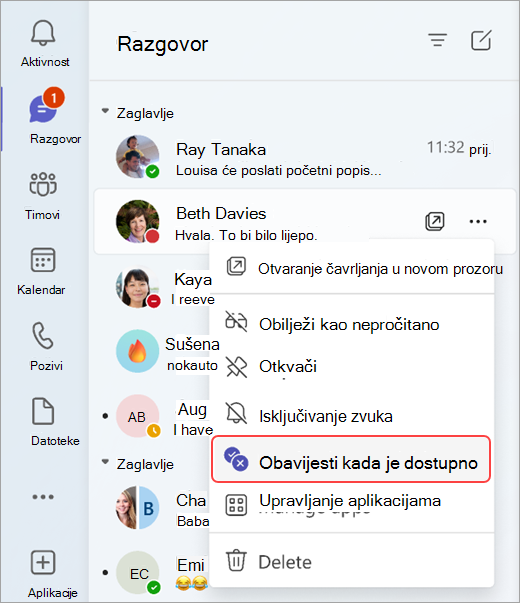Screen dimensions: 520x603
Task: Open the Timovi teams icon
Action: pyautogui.click(x=43, y=184)
